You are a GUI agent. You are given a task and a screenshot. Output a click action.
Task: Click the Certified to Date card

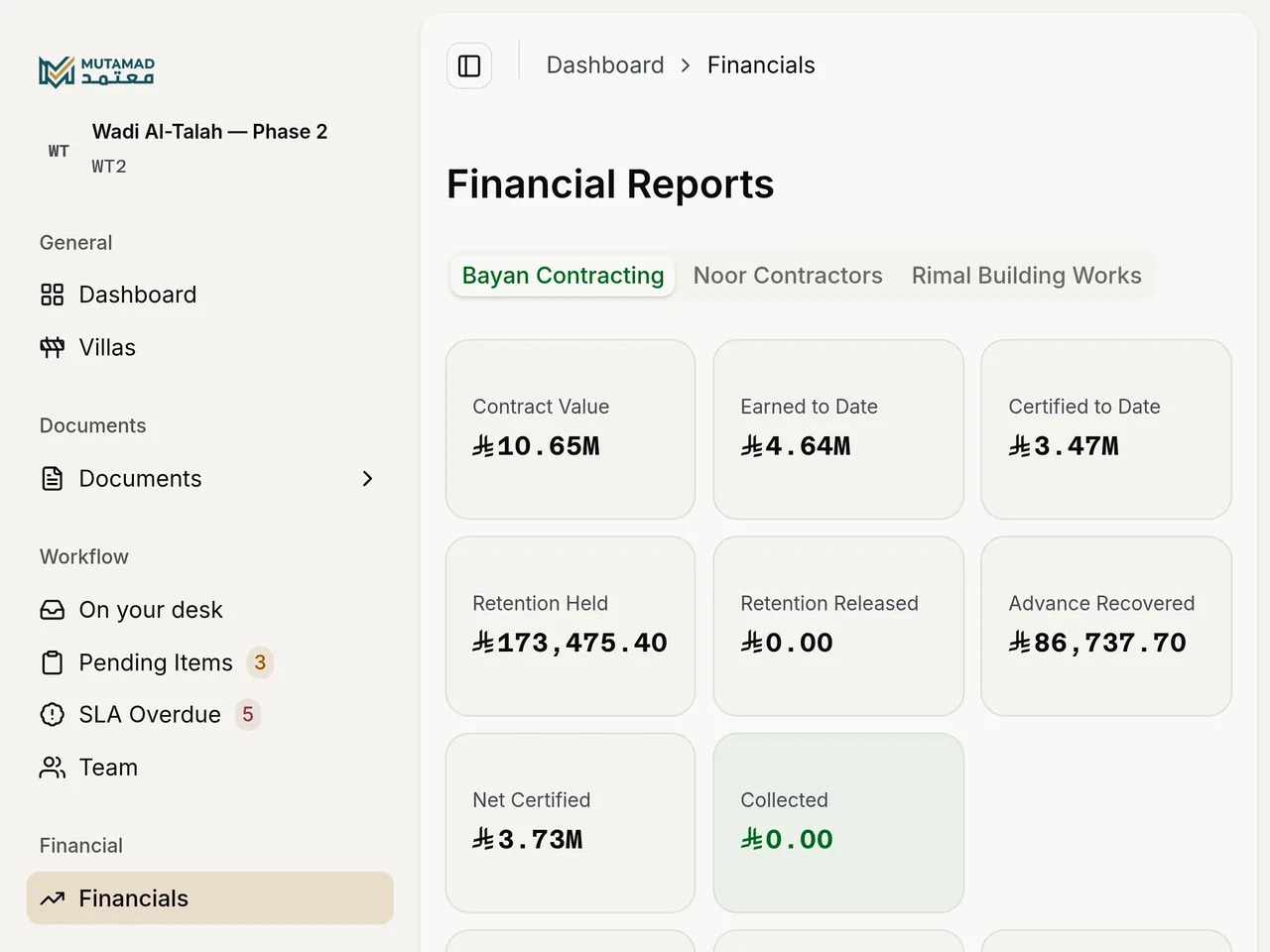click(1106, 429)
